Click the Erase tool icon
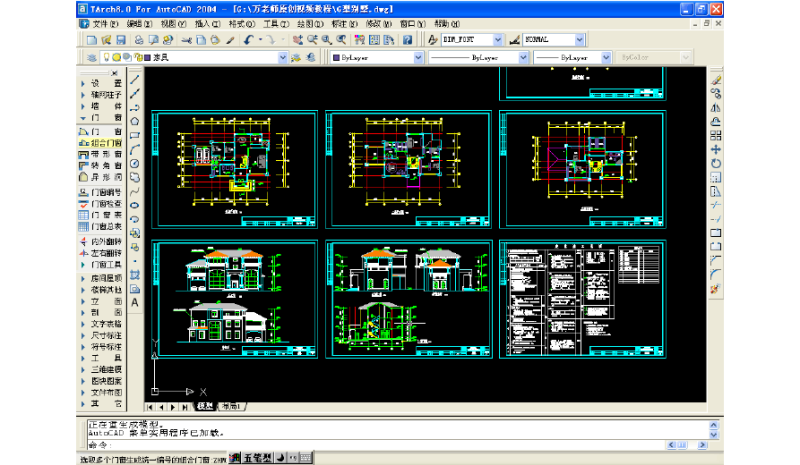This screenshot has width=800, height=465. [716, 79]
